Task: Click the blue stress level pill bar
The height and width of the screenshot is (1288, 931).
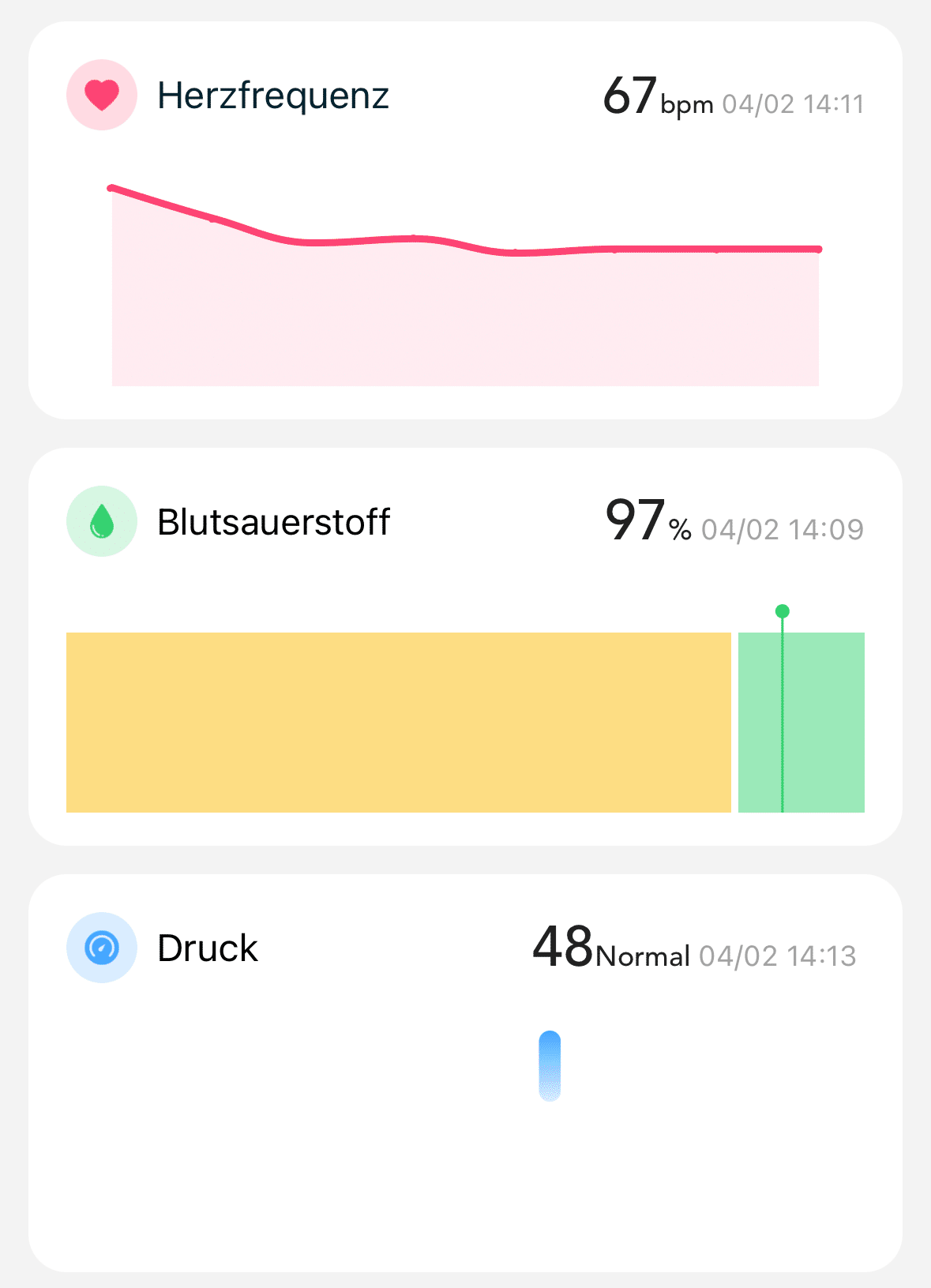Action: (x=550, y=1066)
